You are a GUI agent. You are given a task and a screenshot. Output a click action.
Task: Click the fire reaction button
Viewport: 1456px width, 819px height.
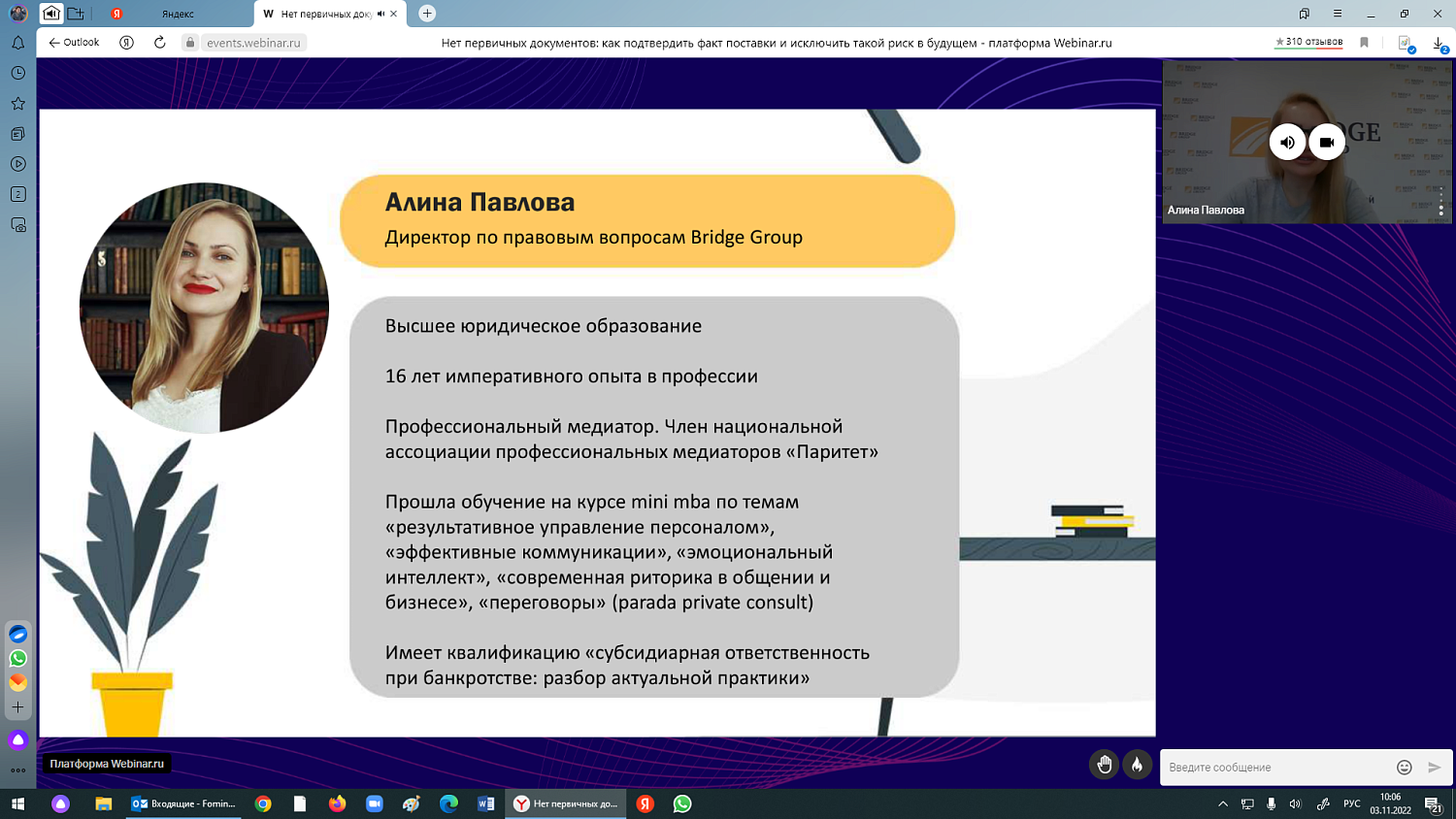pyautogui.click(x=1137, y=766)
